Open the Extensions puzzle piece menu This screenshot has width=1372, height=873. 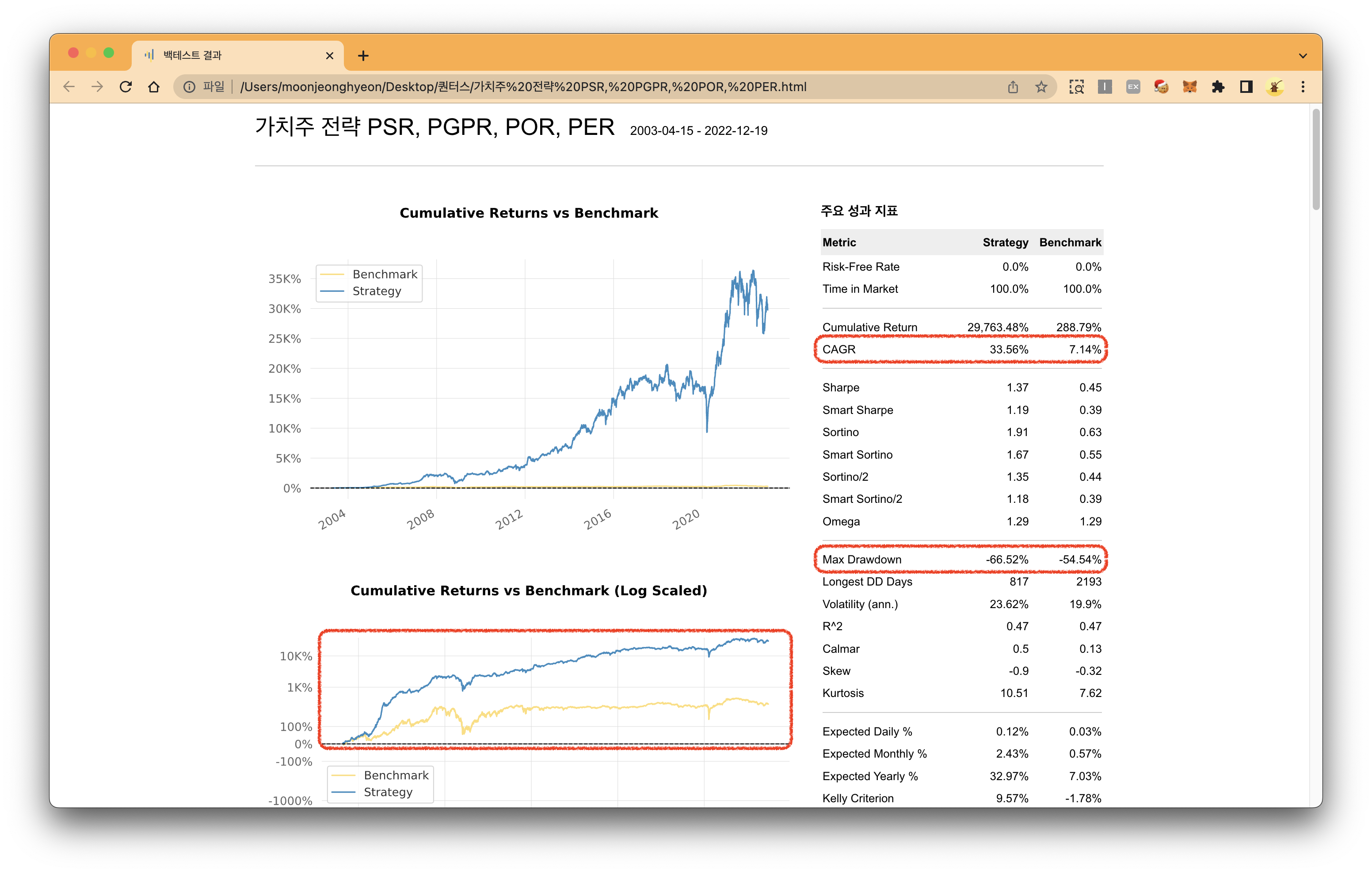(1218, 87)
